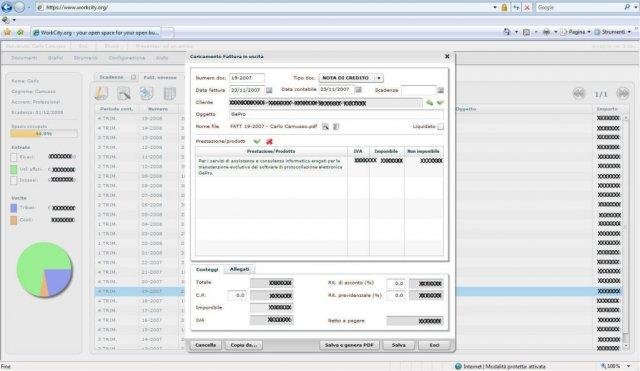Screen dimensions: 640x371
Task: Click the lock security icon in the address bar
Action: [x=504, y=7]
